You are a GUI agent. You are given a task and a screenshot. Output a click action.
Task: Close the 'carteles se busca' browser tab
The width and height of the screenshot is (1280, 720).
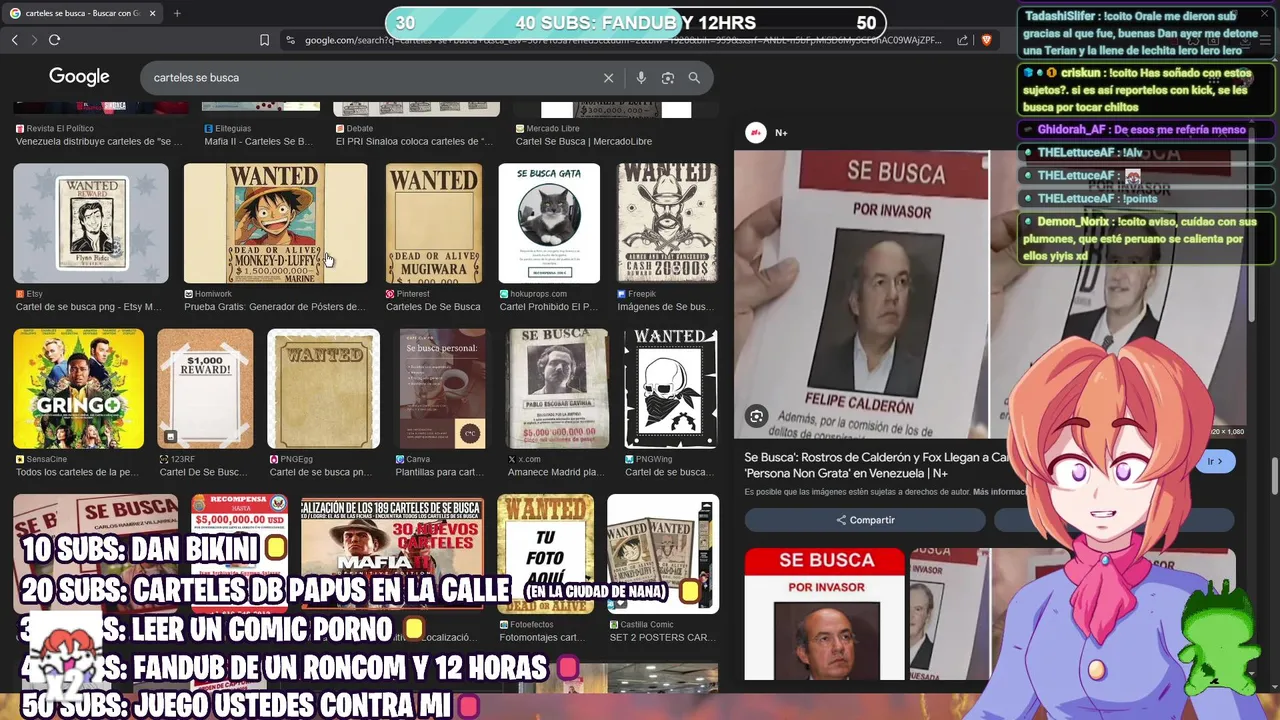tap(150, 13)
